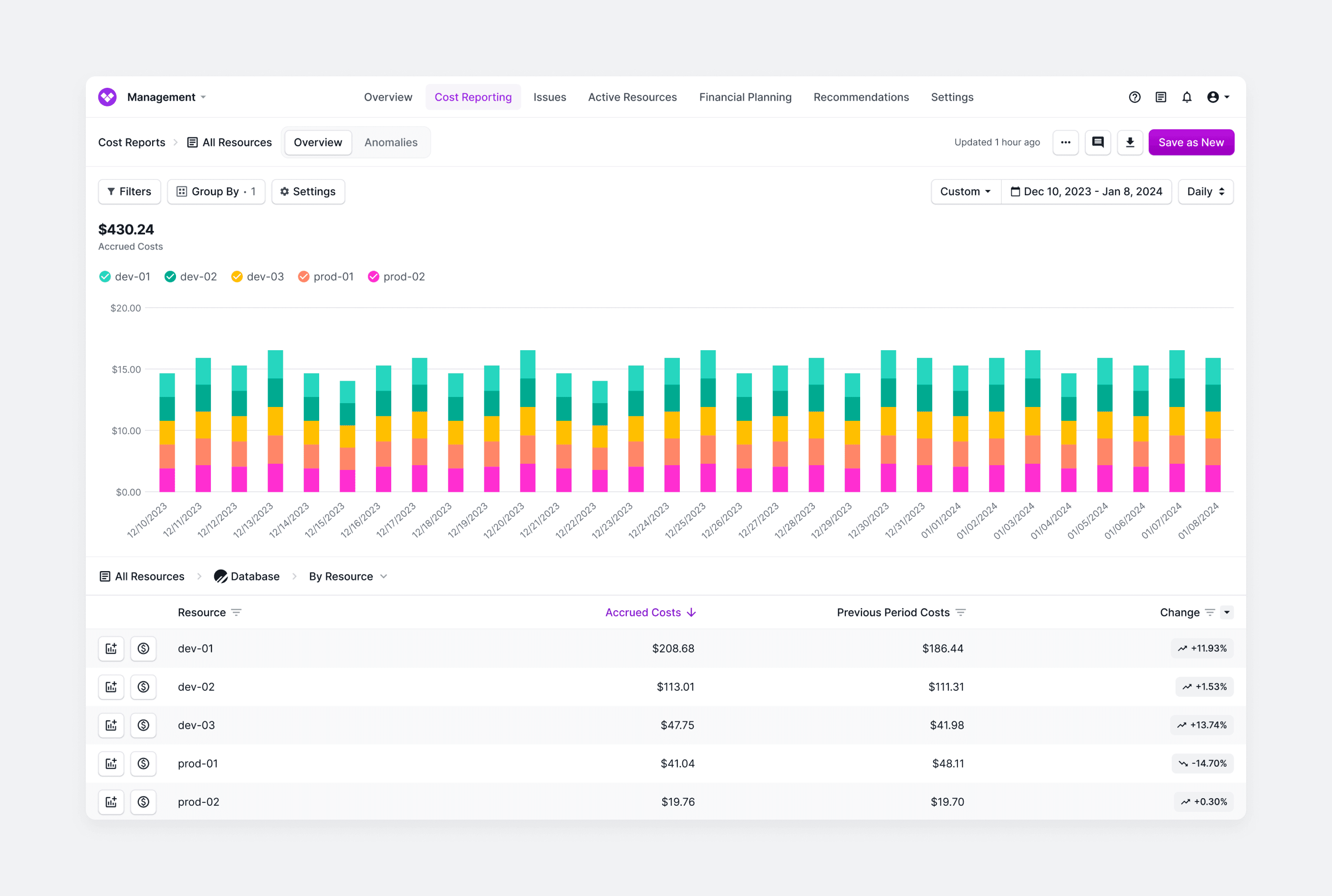
Task: Click the dev-01 row bar chart icon
Action: coord(112,648)
